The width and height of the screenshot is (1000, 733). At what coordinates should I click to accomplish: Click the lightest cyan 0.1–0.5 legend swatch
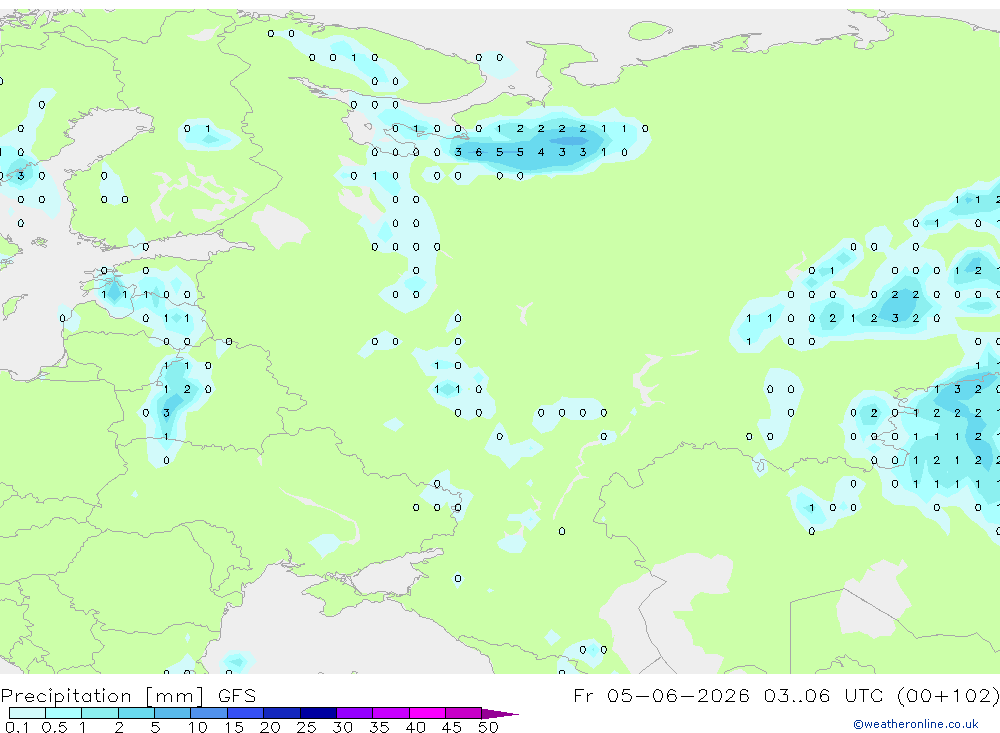click(27, 713)
